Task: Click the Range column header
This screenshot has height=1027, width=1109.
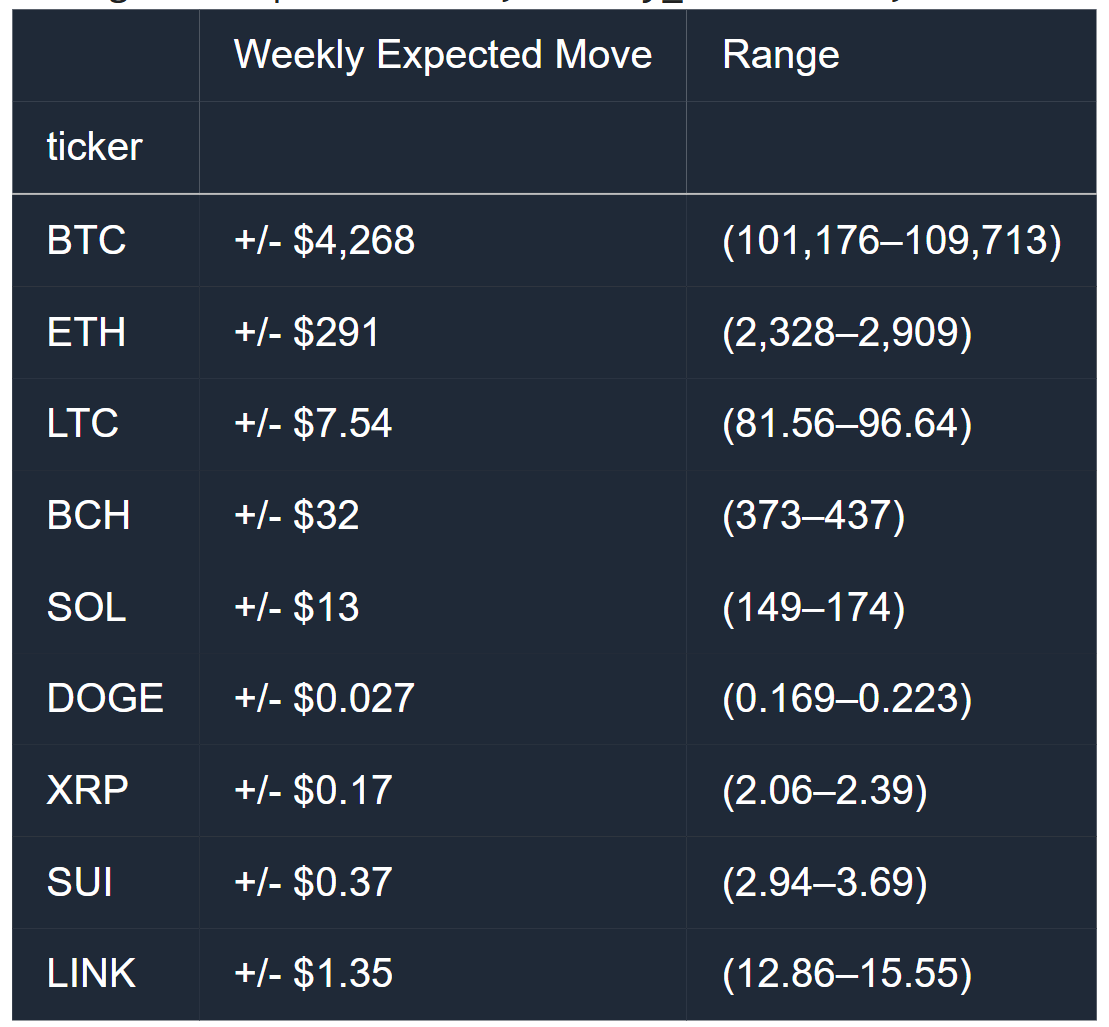Action: [781, 55]
